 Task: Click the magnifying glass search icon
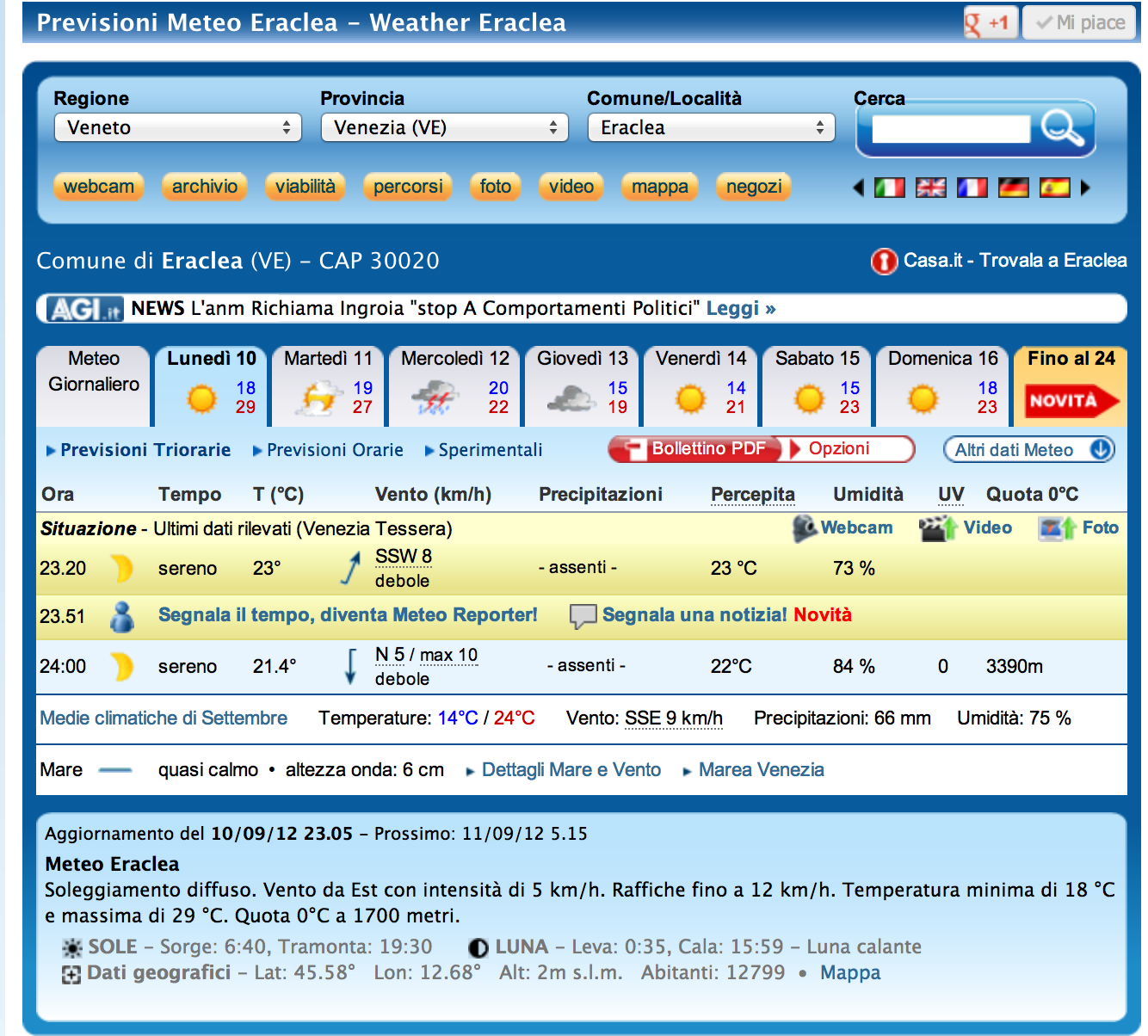point(1062,128)
